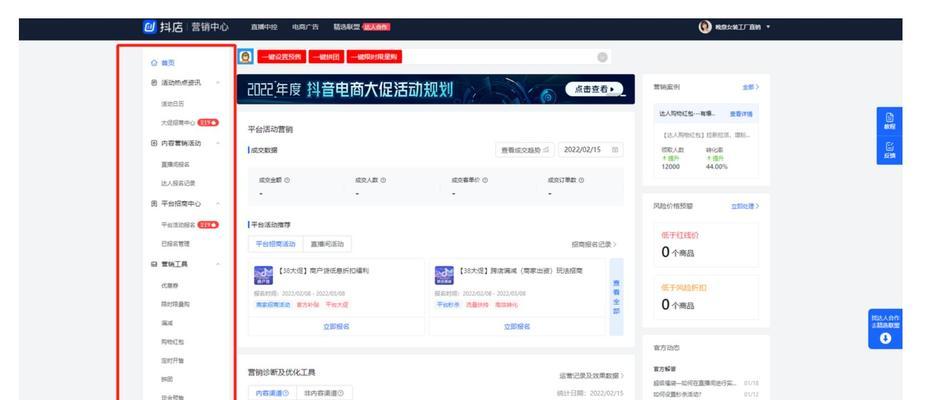This screenshot has height=400, width=952.
Task: Open 精选联盟 in the top navigation
Action: point(347,27)
